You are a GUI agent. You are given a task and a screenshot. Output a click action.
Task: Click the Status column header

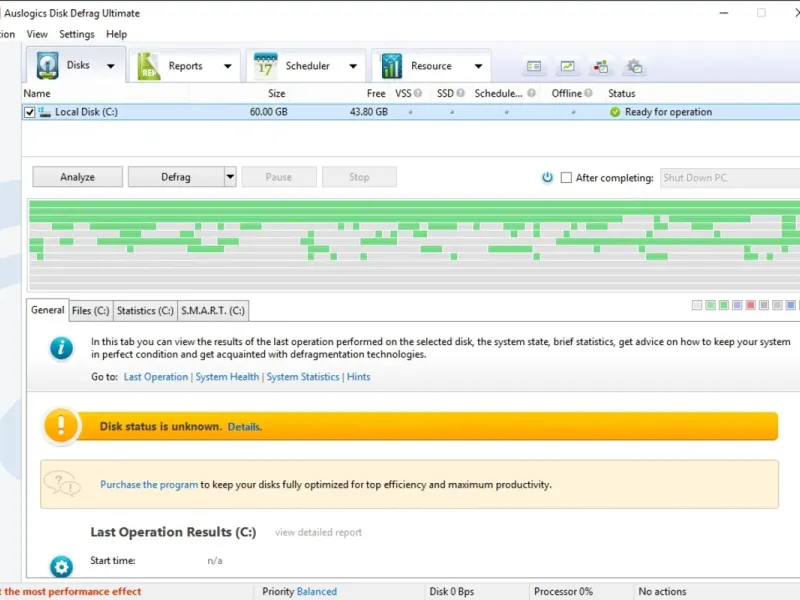(x=621, y=93)
